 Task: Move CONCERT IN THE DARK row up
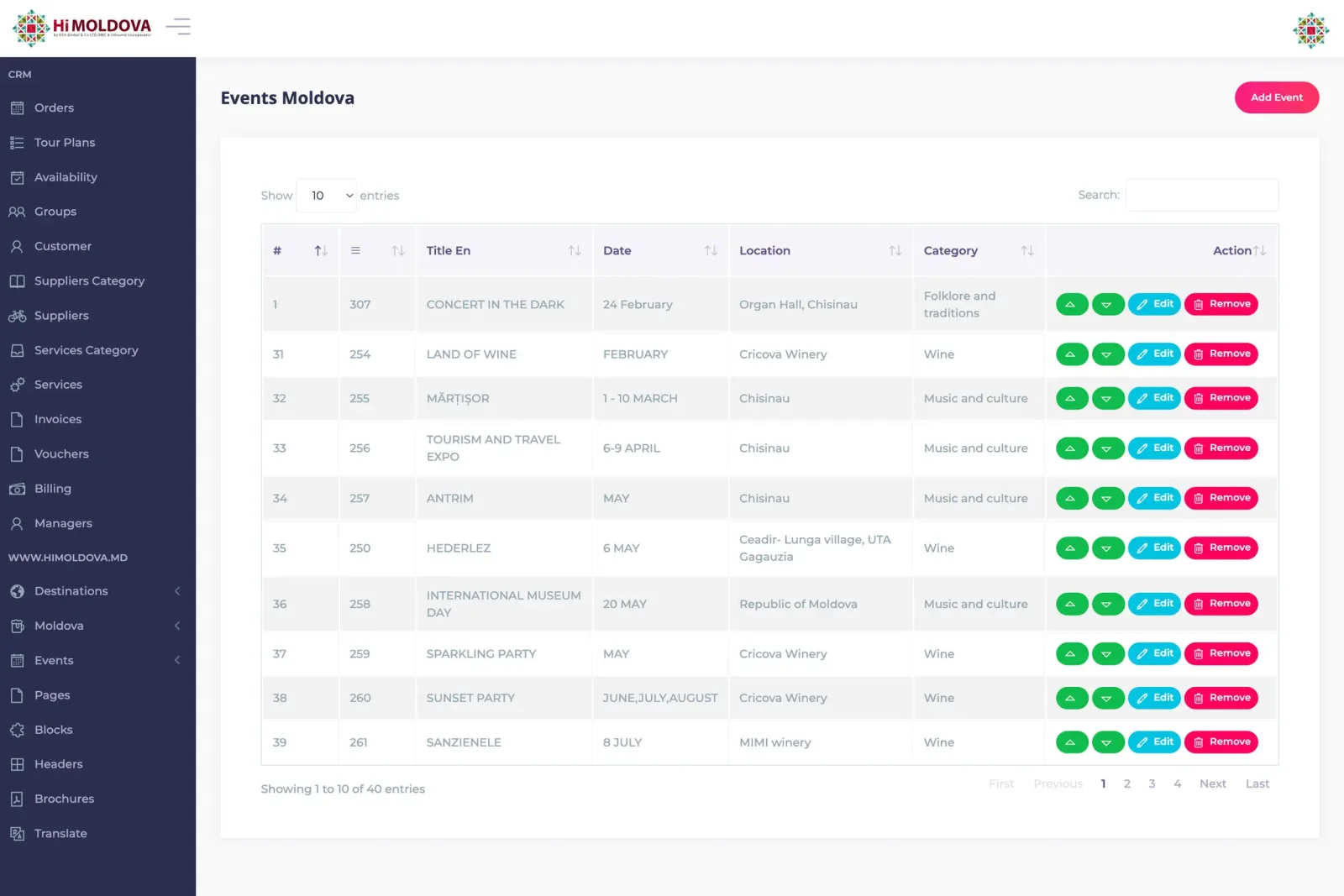coord(1072,304)
